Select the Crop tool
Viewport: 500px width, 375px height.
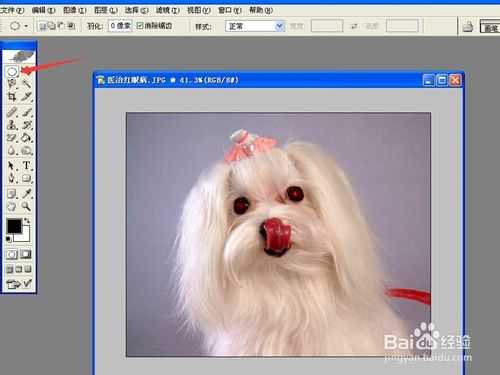12,97
